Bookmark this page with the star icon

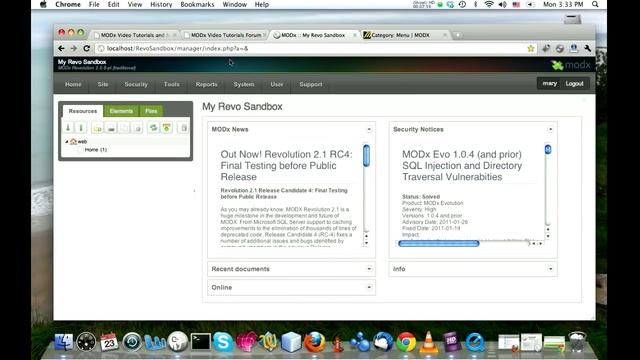pos(531,49)
